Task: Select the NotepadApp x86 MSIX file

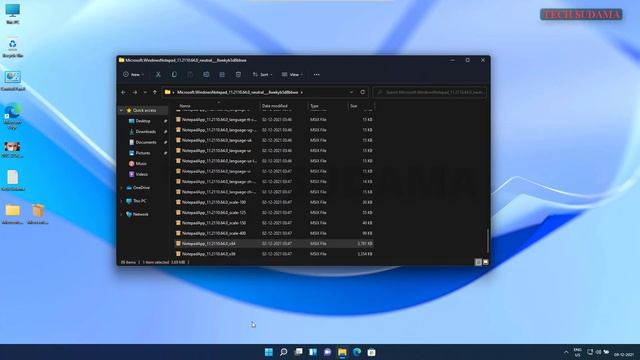Action: [x=274, y=254]
